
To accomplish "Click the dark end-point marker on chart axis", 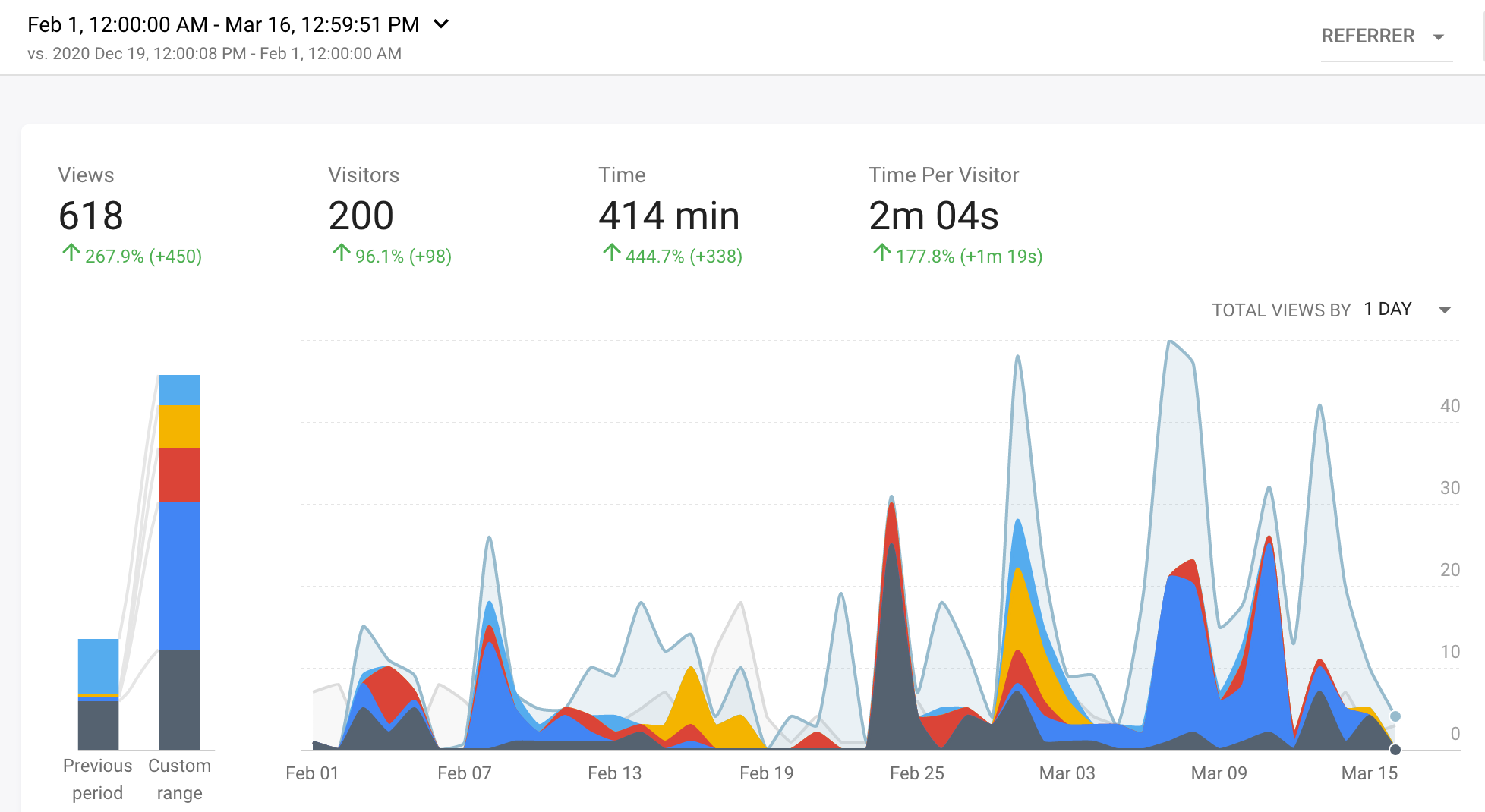I will point(1395,750).
